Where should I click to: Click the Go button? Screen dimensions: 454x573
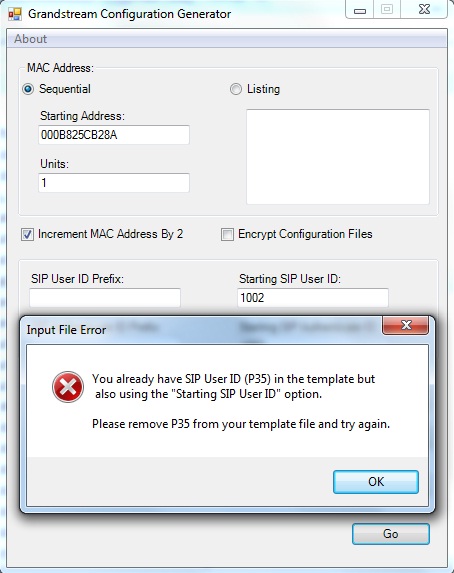click(x=391, y=534)
